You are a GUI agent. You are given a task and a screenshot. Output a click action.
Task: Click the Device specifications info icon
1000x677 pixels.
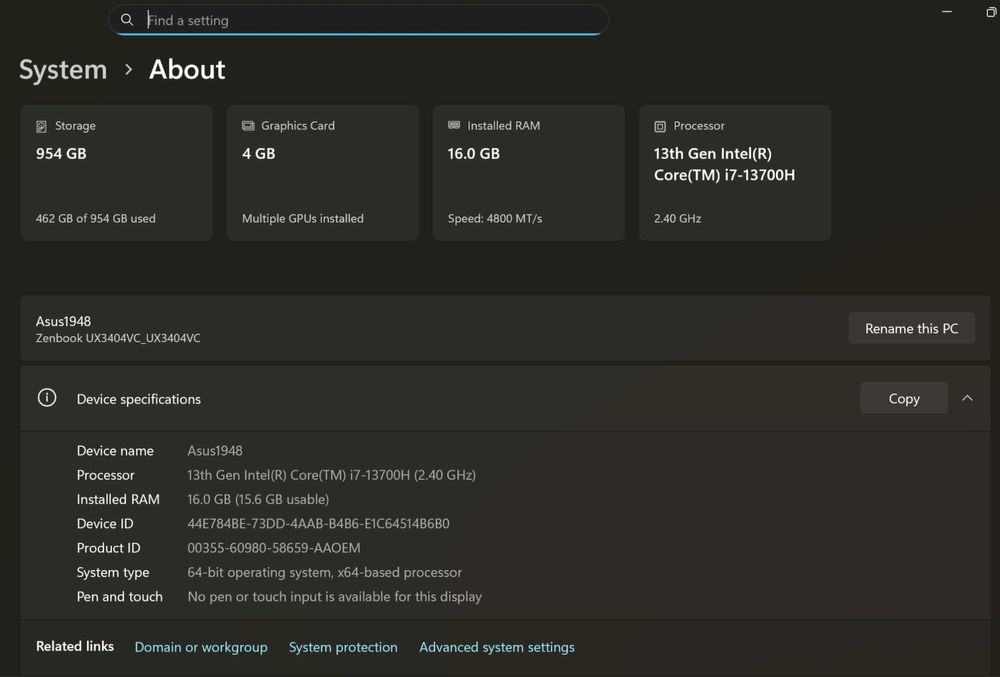coord(47,398)
